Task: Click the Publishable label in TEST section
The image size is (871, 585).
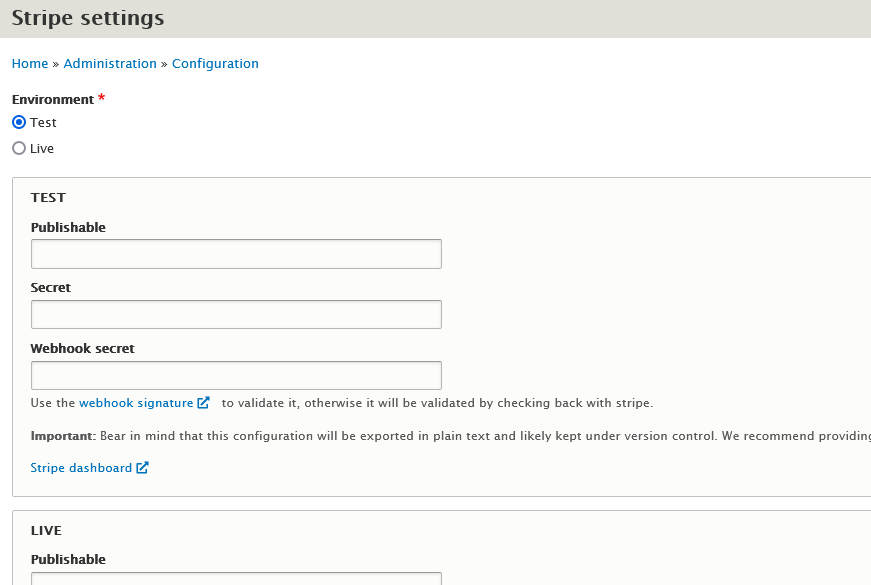Action: (x=68, y=227)
